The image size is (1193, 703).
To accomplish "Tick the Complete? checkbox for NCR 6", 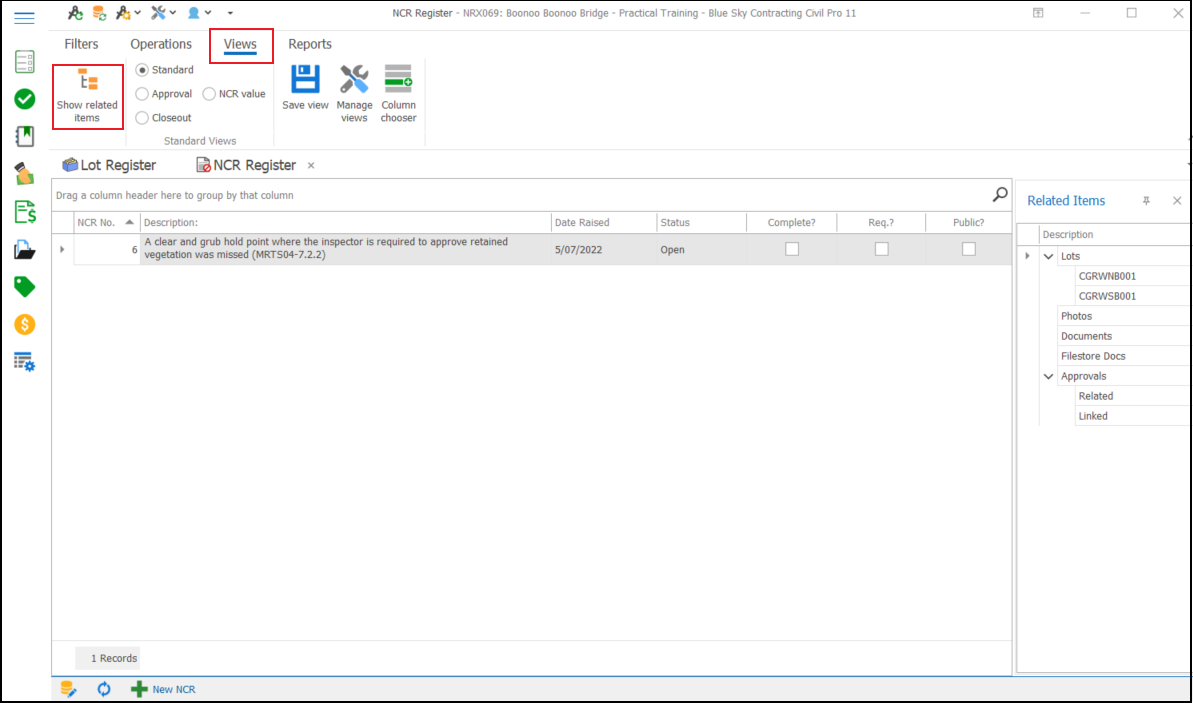I will (x=792, y=249).
